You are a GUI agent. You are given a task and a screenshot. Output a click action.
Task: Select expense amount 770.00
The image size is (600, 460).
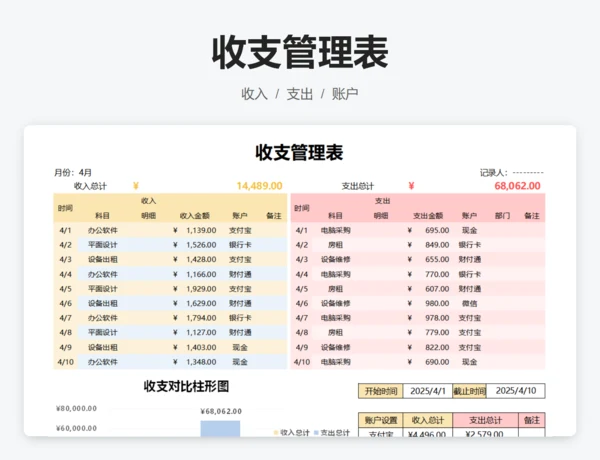click(437, 274)
